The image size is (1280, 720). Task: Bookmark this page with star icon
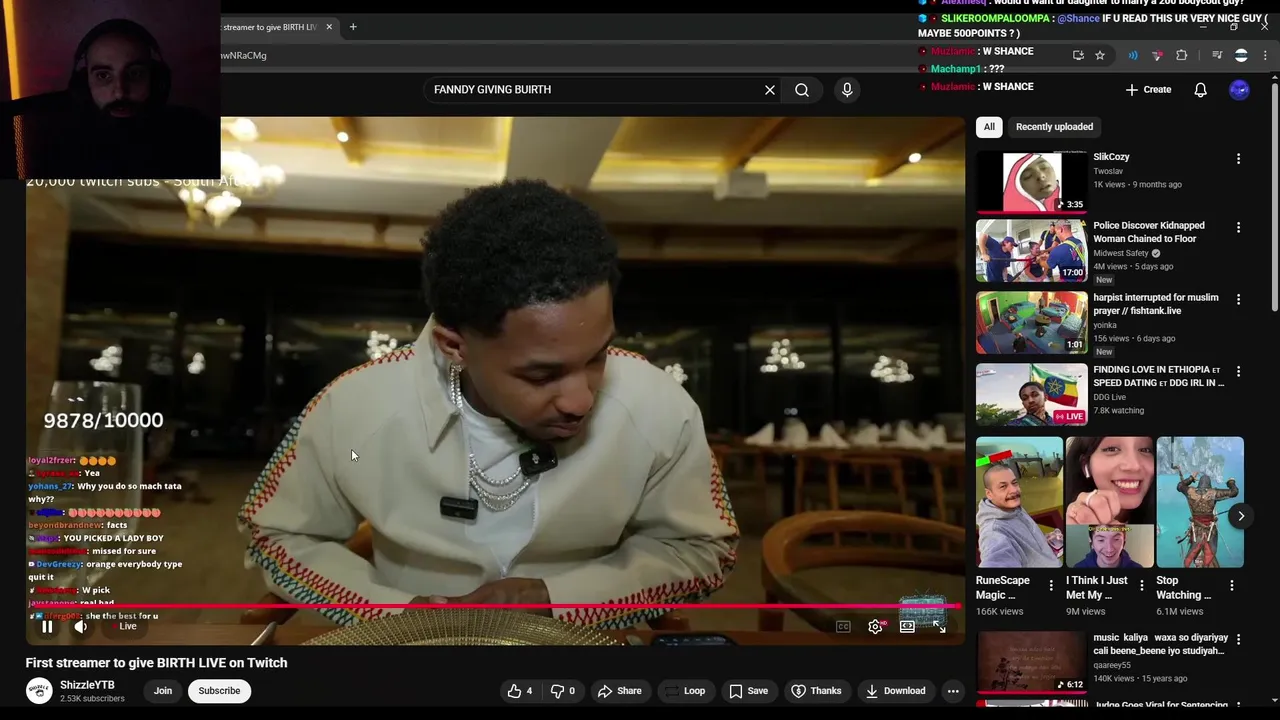pyautogui.click(x=1100, y=55)
